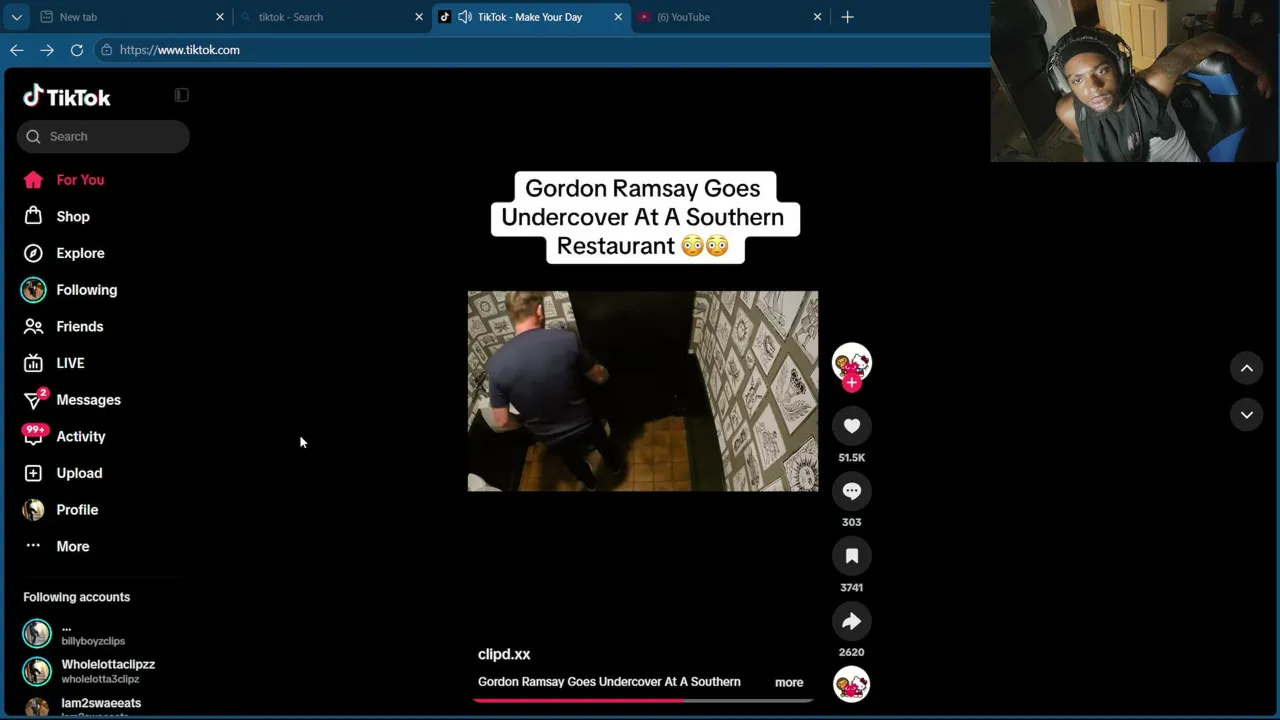
Task: Close the New tab tab
Action: pos(220,17)
